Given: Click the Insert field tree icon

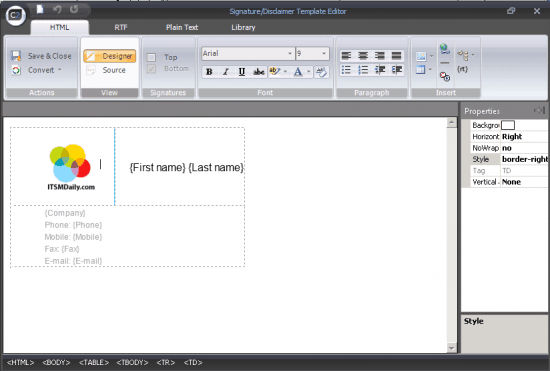Looking at the screenshot, I should 463,55.
